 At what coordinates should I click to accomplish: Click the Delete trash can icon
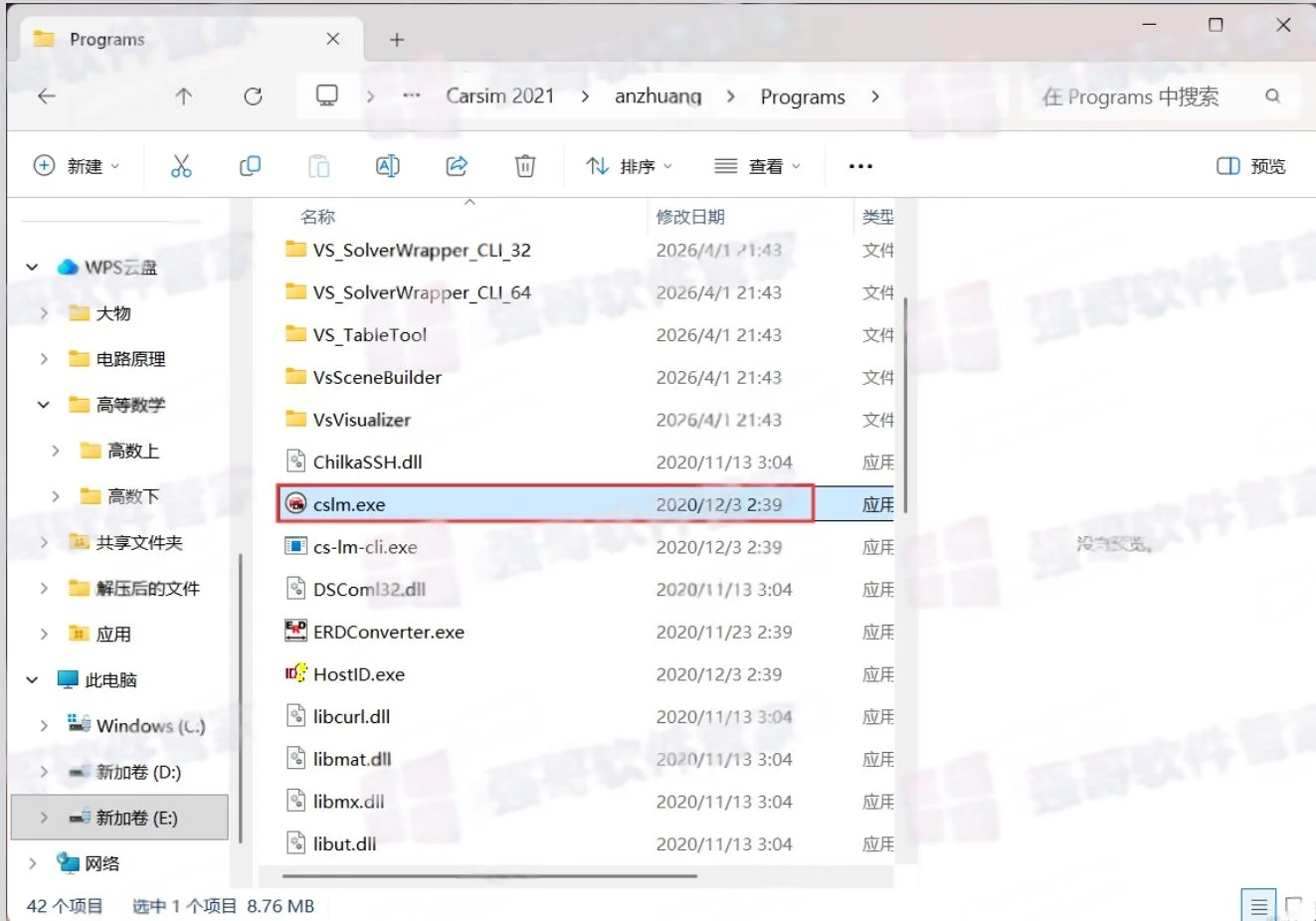pos(525,166)
